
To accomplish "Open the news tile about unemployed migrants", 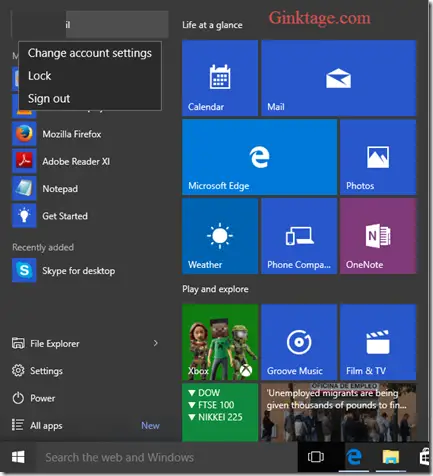I will pyautogui.click(x=339, y=412).
